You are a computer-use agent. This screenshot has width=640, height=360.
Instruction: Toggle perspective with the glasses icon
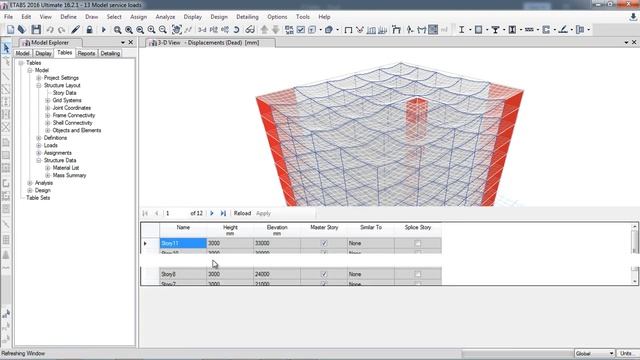250,30
